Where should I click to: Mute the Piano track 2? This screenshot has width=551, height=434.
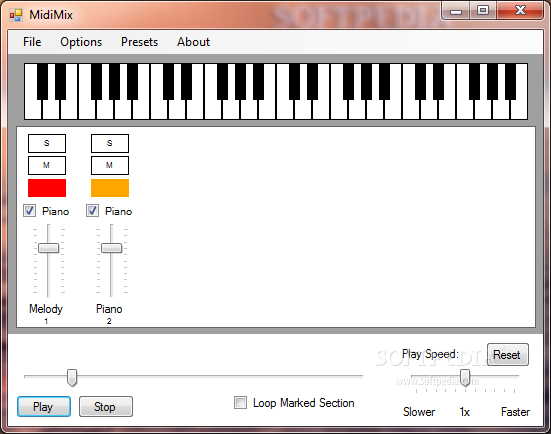tap(110, 165)
